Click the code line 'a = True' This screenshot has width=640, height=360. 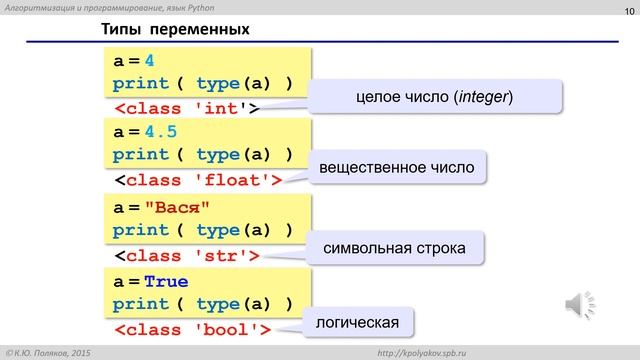(x=151, y=282)
